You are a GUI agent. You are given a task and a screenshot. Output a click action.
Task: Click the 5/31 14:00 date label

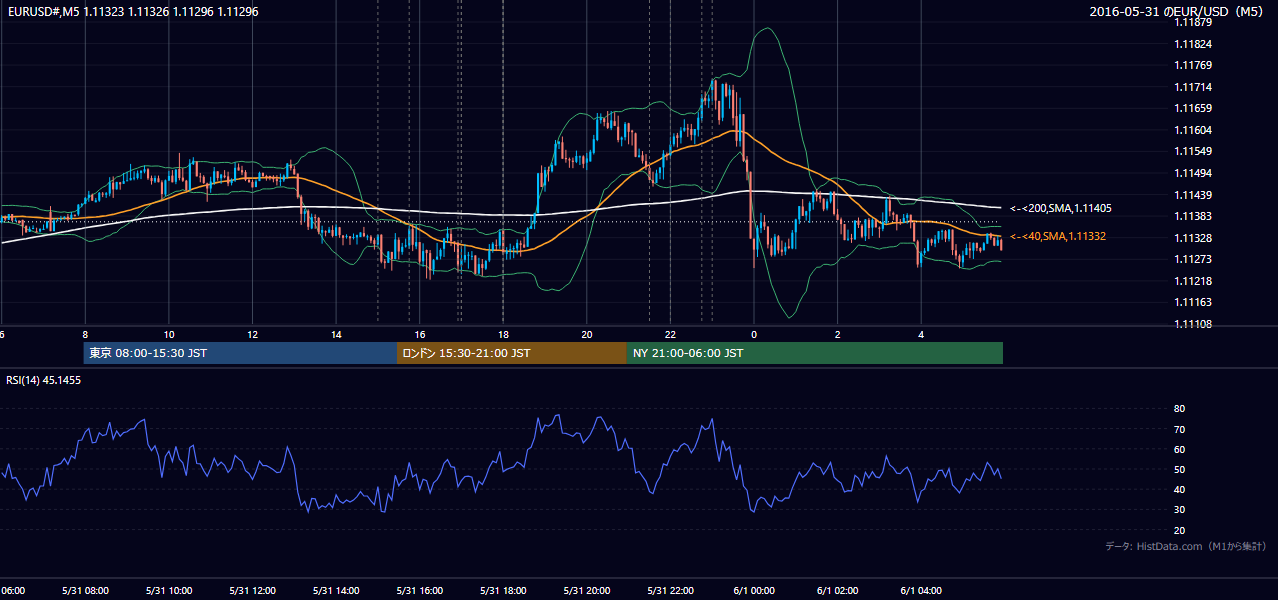(336, 591)
